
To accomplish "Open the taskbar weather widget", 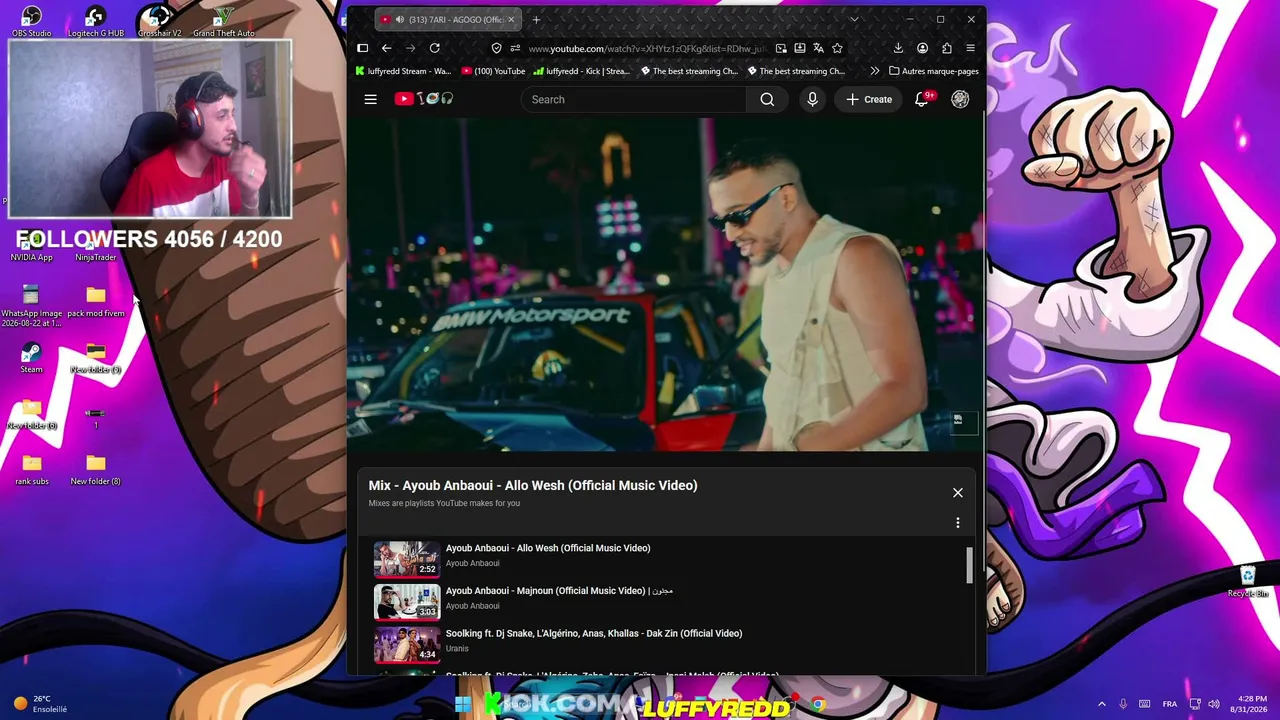I will pyautogui.click(x=40, y=704).
